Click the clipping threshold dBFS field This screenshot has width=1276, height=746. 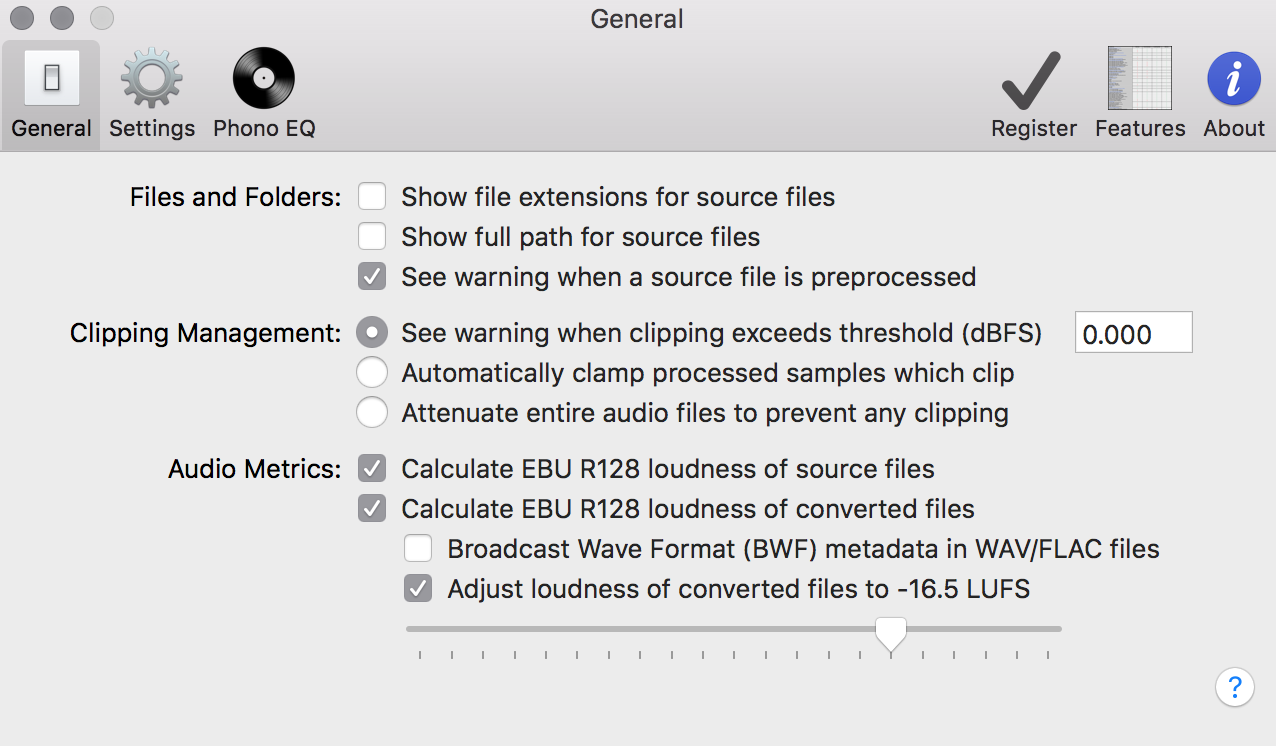pyautogui.click(x=1134, y=333)
